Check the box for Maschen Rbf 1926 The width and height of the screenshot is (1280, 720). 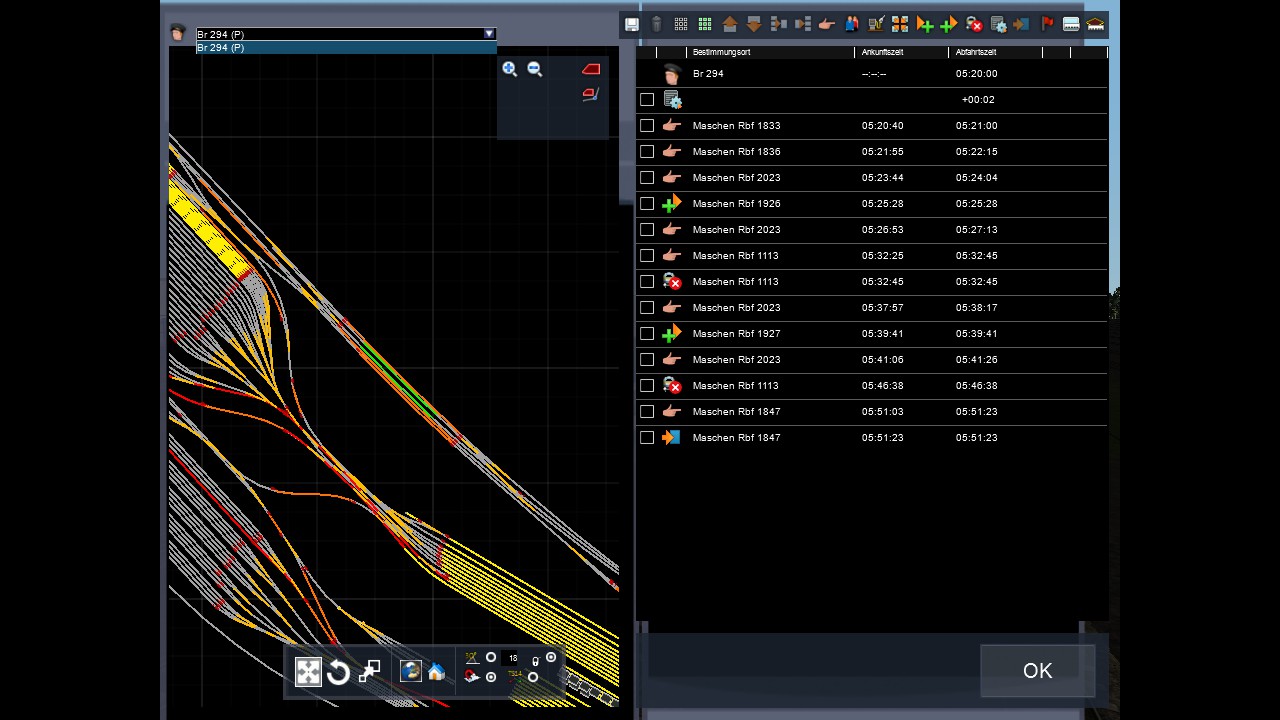647,204
